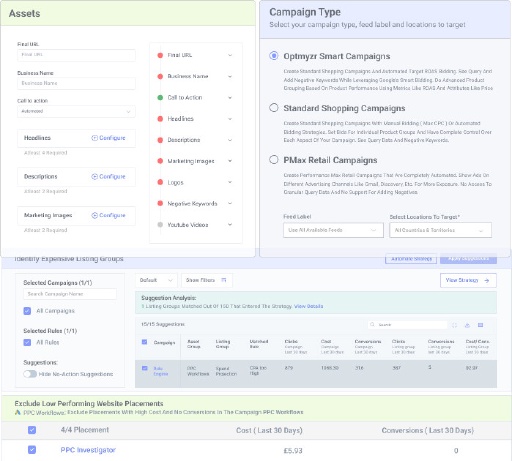Open the PPC Investigator placement link
Screen dimensions: 512x461
coord(88,450)
